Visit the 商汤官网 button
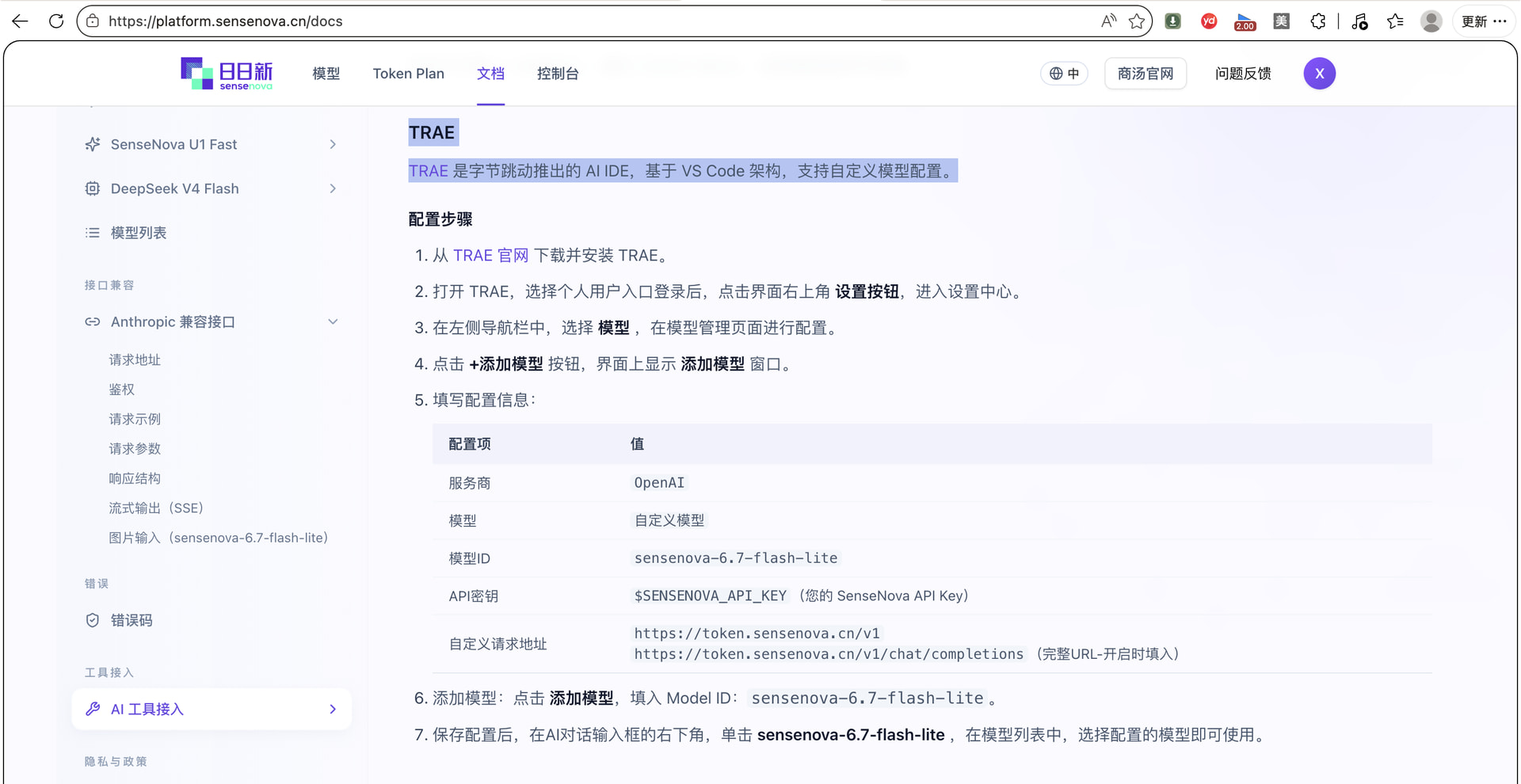Image resolution: width=1521 pixels, height=784 pixels. point(1146,74)
